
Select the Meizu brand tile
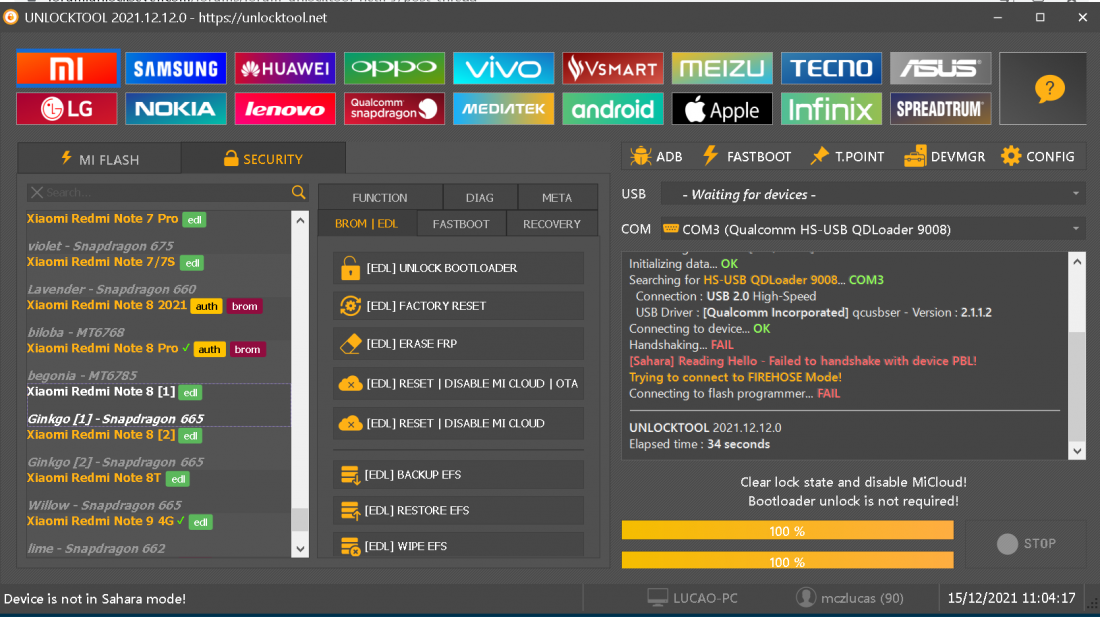pyautogui.click(x=722, y=68)
